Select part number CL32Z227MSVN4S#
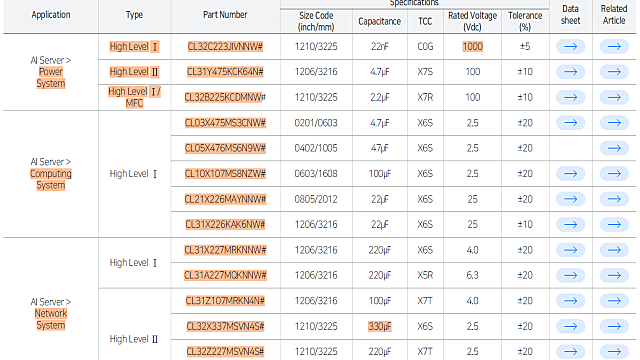Viewport: 640px width, 360px height. (x=225, y=351)
